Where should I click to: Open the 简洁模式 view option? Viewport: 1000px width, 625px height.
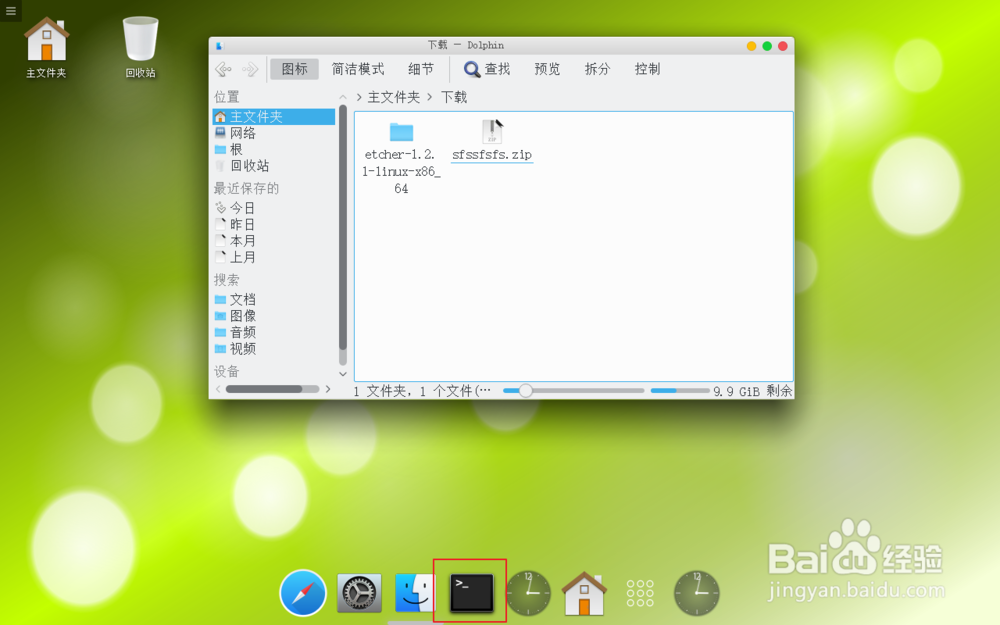point(357,69)
